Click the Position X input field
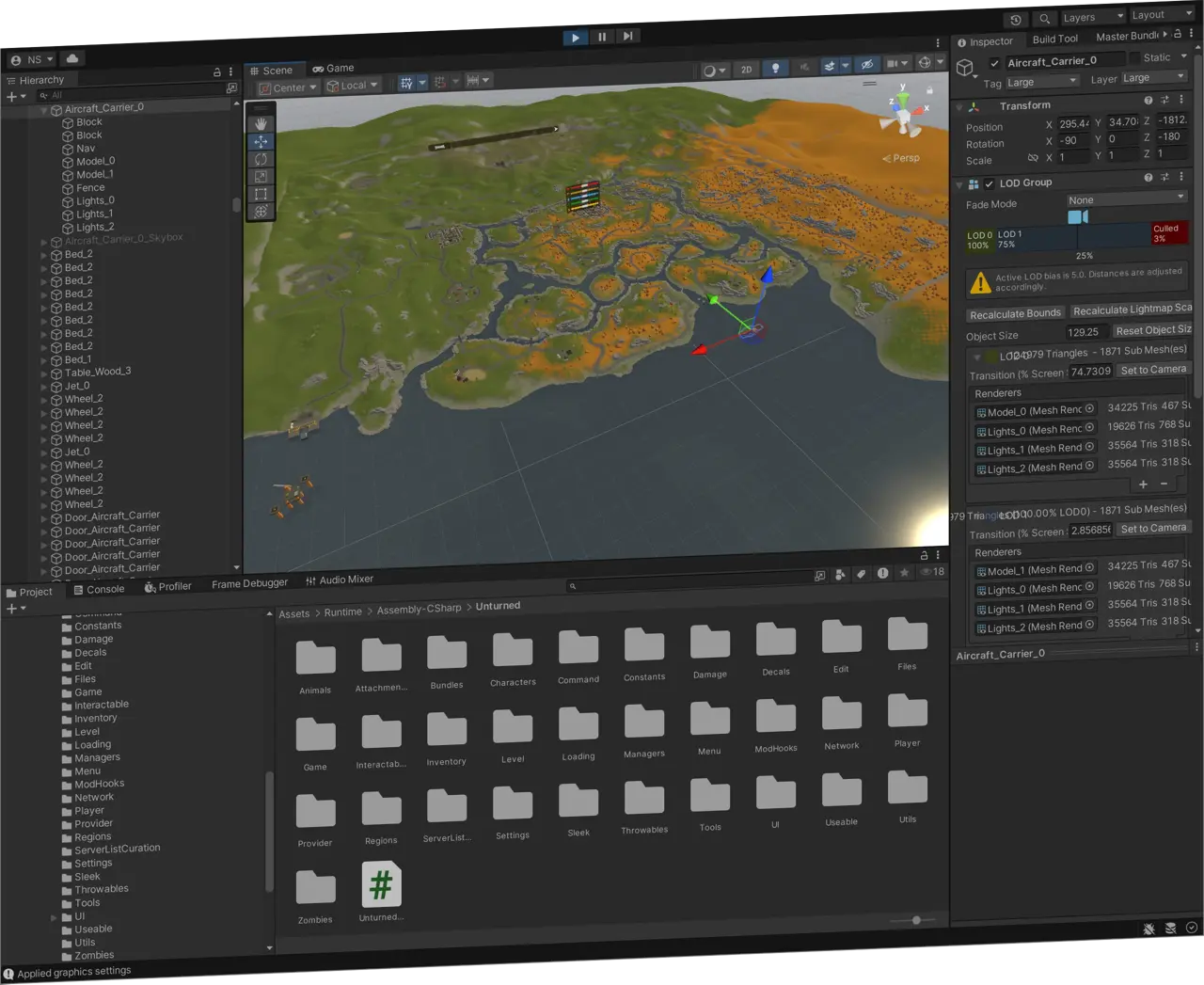This screenshot has height=985, width=1204. tap(1074, 123)
